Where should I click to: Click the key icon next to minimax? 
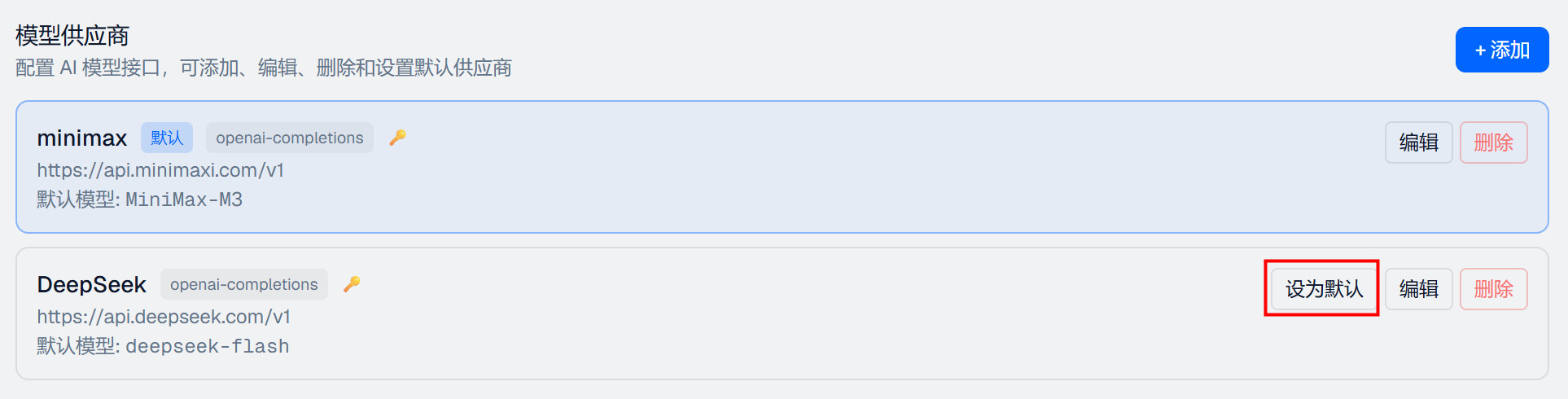[x=397, y=138]
